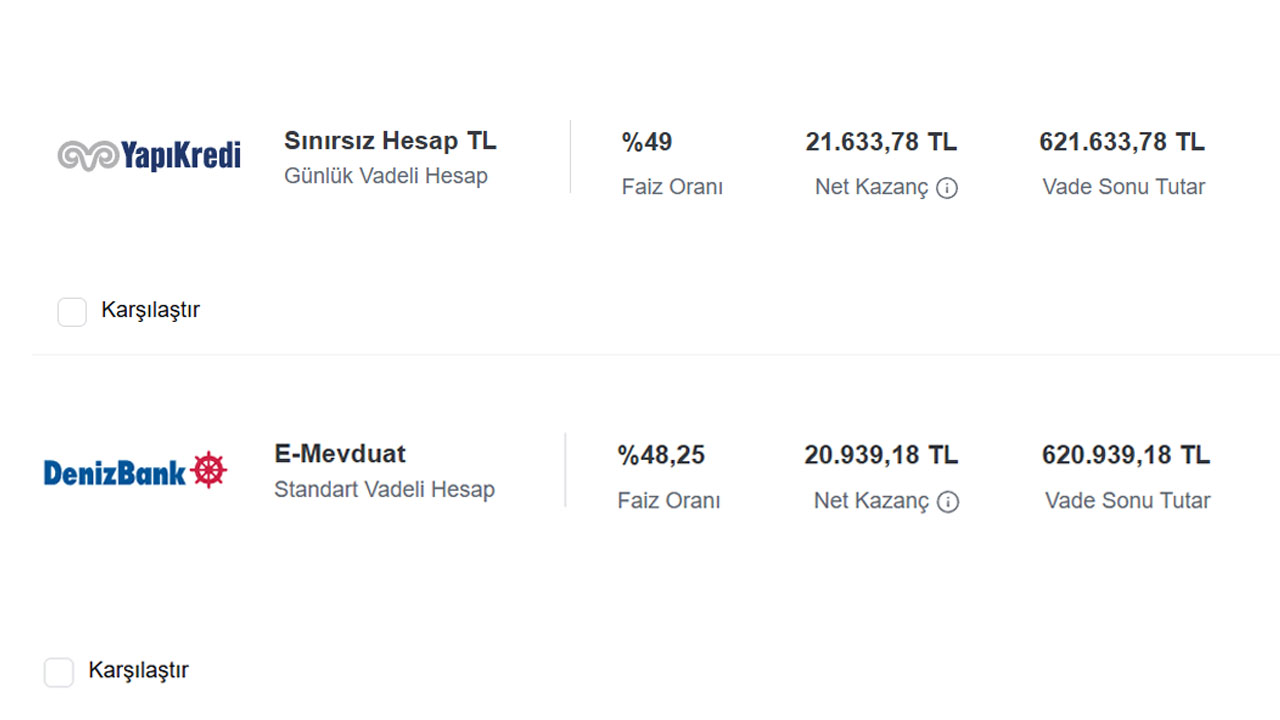Click the DenizBank logo
The image size is (1280, 720).
click(136, 470)
